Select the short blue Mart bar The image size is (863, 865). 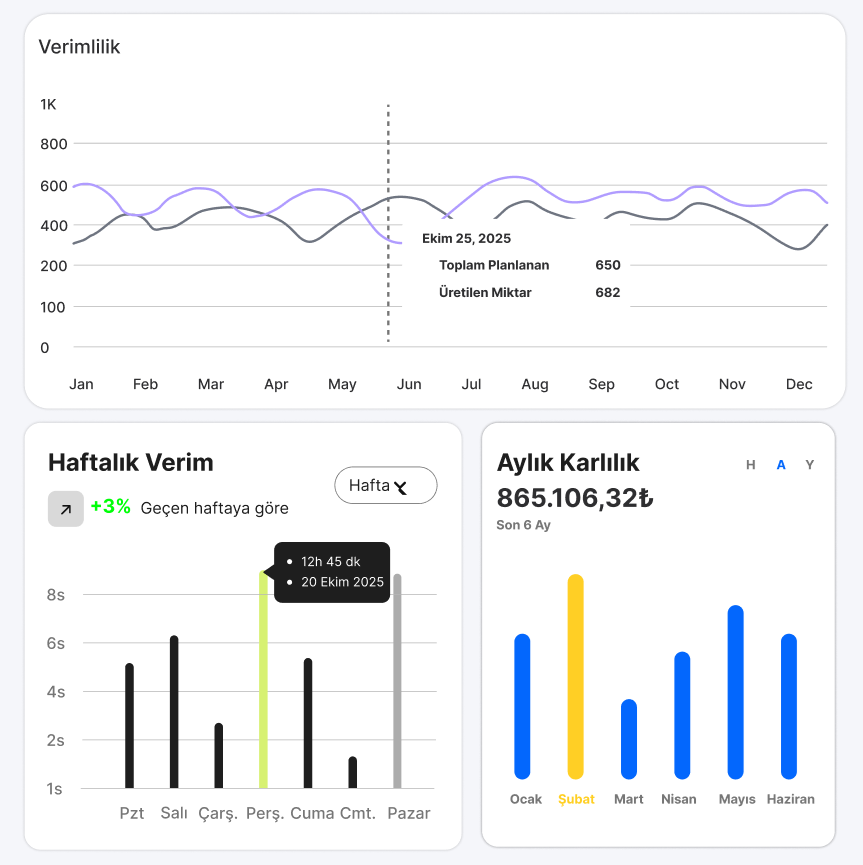[x=629, y=738]
